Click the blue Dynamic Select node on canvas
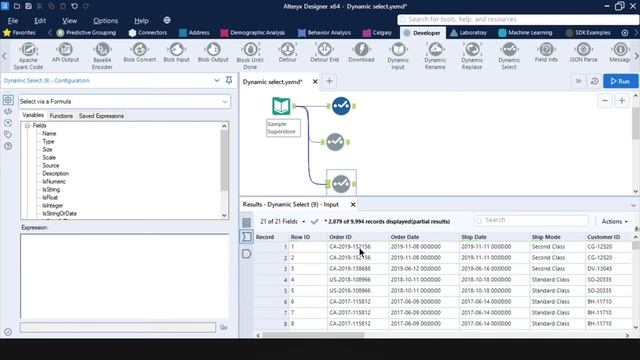 (x=341, y=106)
